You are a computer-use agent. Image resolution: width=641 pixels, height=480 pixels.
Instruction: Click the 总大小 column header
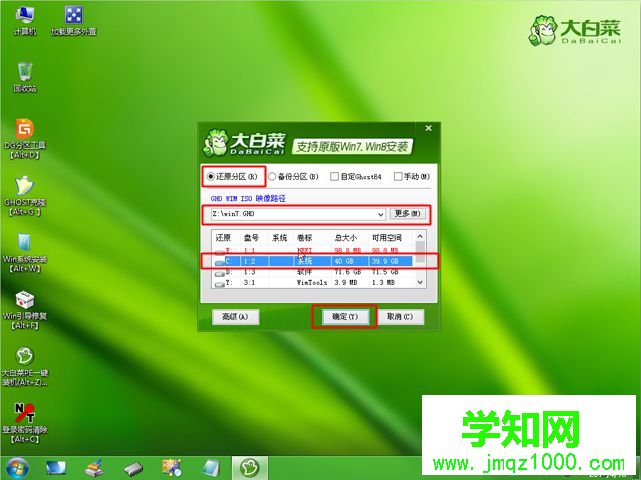pos(346,238)
